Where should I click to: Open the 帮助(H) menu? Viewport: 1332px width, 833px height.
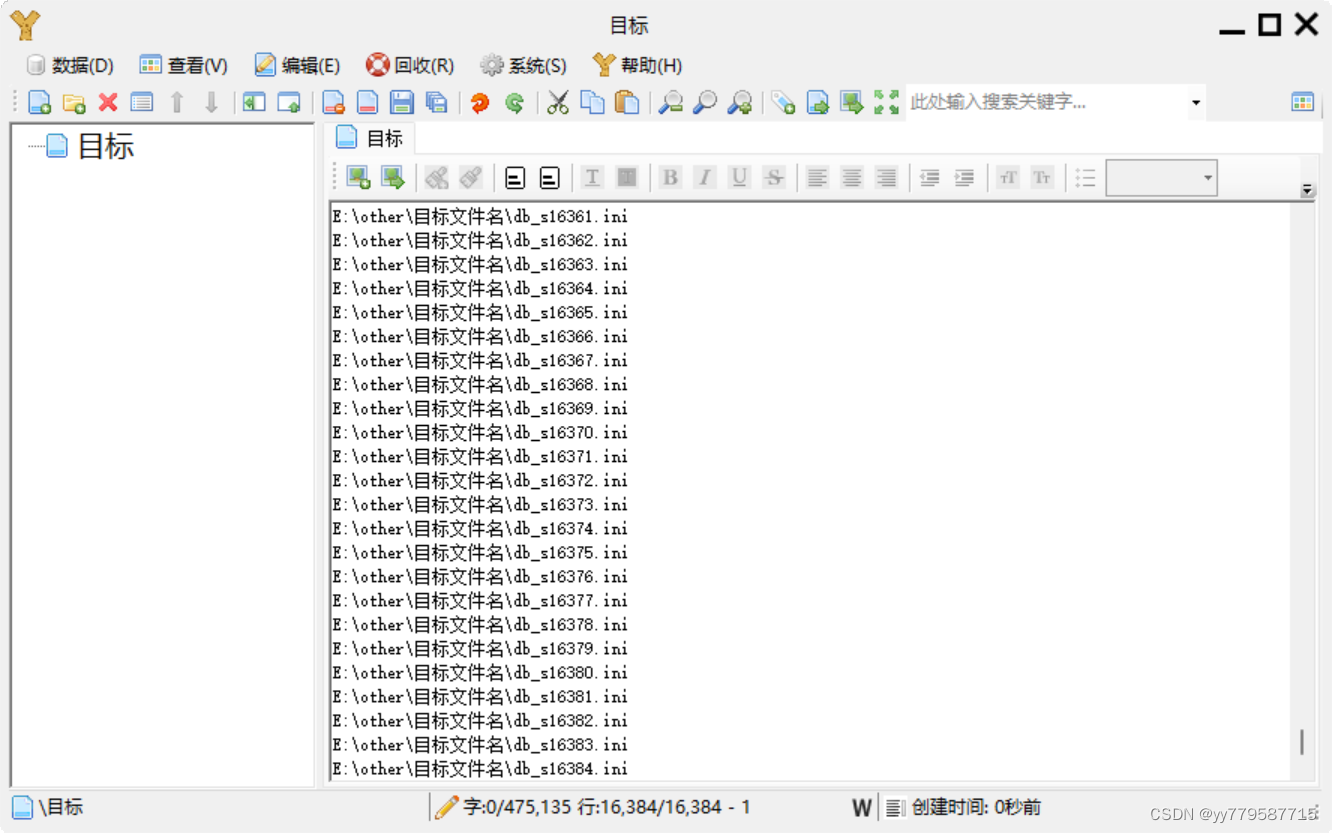click(637, 65)
